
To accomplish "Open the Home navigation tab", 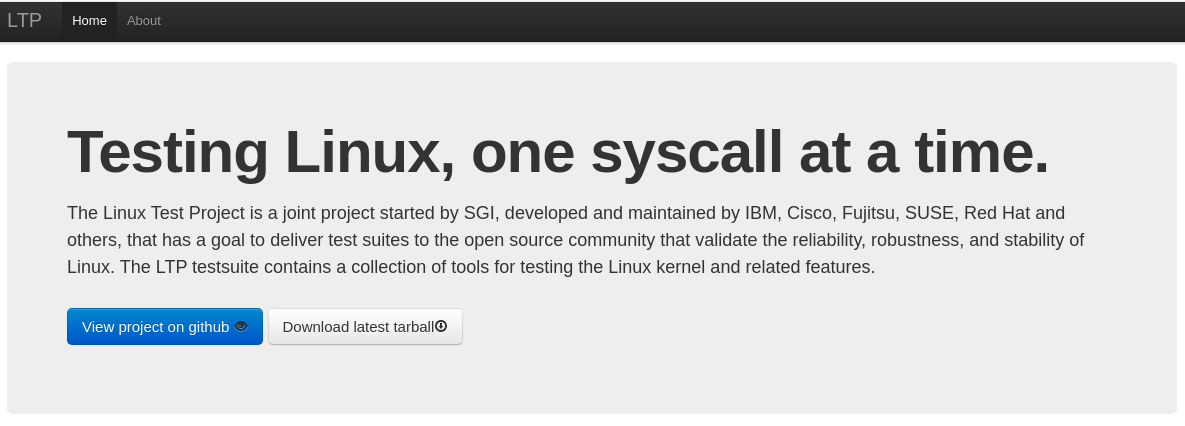I will (x=89, y=21).
